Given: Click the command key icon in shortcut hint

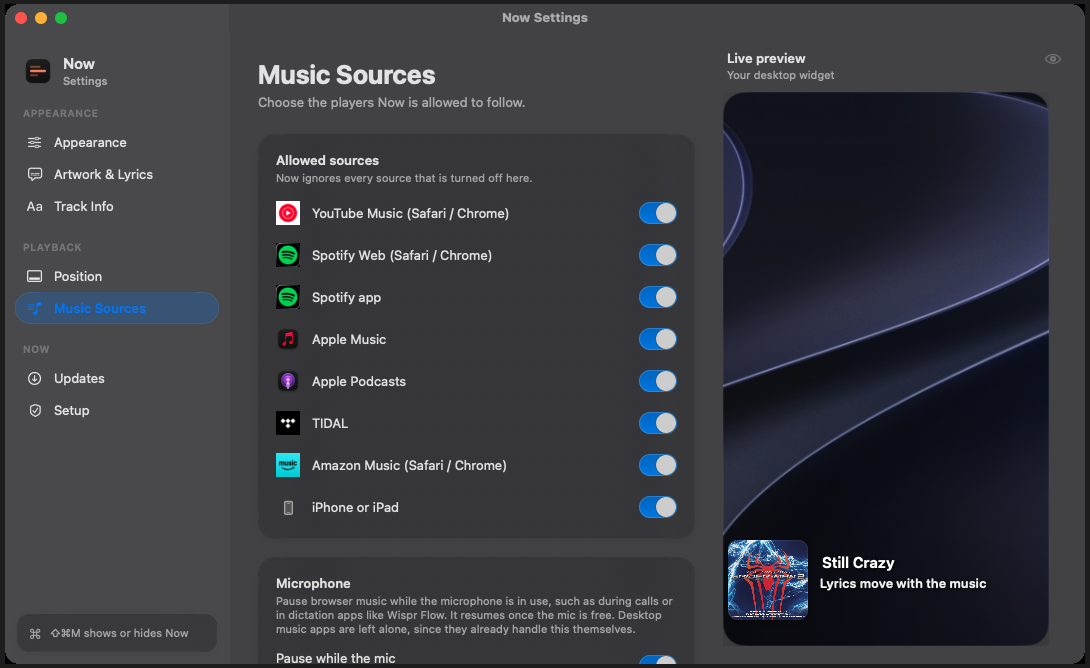Looking at the screenshot, I should [x=35, y=633].
